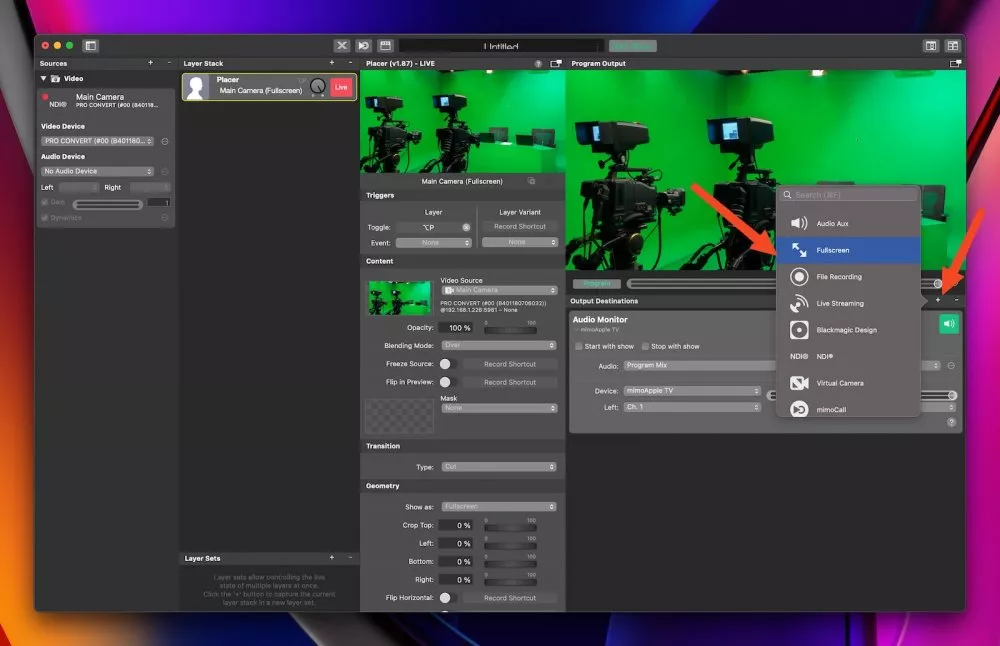The height and width of the screenshot is (646, 1000).
Task: Choose File Recording in the output menu
Action: tap(848, 277)
